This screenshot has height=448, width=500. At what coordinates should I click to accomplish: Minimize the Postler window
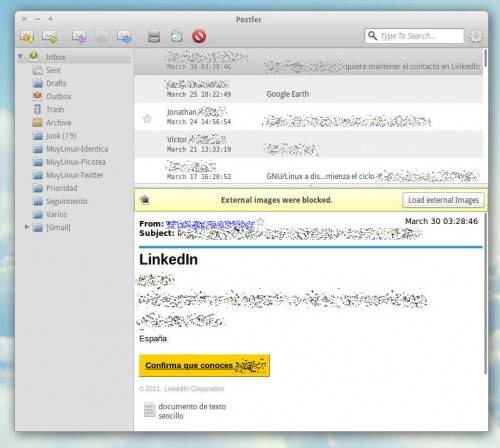[x=37, y=19]
